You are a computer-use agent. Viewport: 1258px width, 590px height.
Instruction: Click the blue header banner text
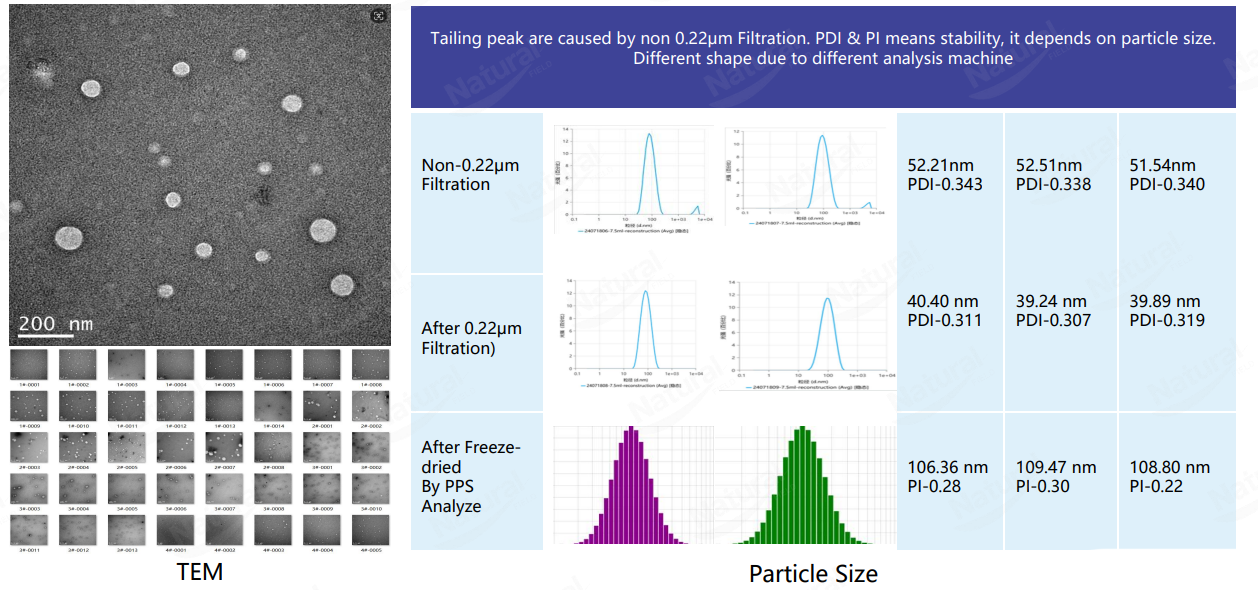(x=823, y=48)
